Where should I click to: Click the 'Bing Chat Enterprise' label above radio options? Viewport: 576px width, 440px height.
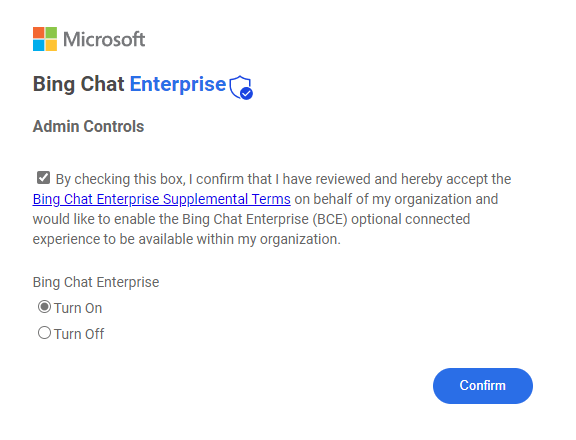click(96, 282)
